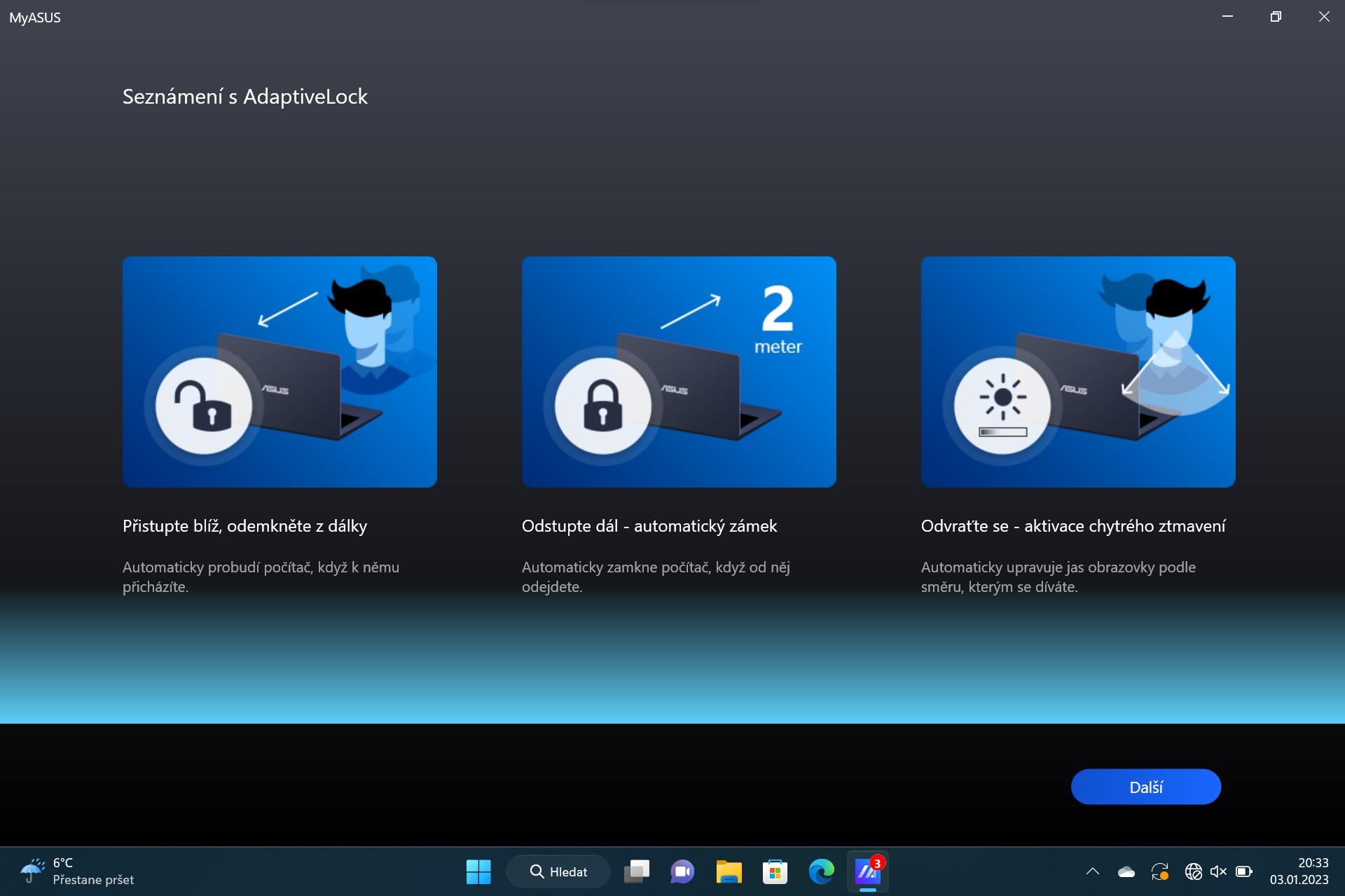The height and width of the screenshot is (896, 1345).
Task: Select the smart dimming illustration card
Action: 1078,371
